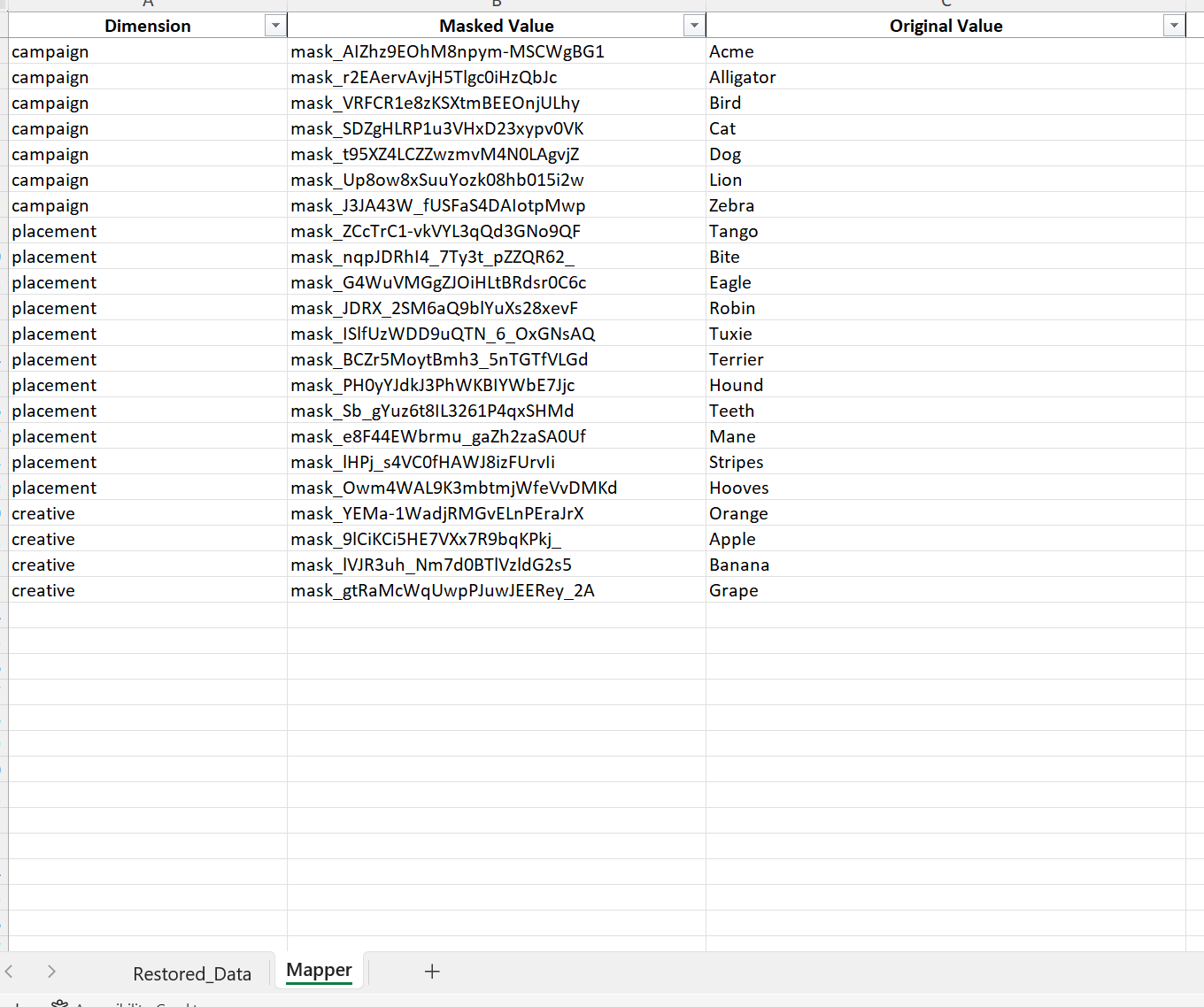
Task: Click the Hooves cell
Action: click(945, 488)
